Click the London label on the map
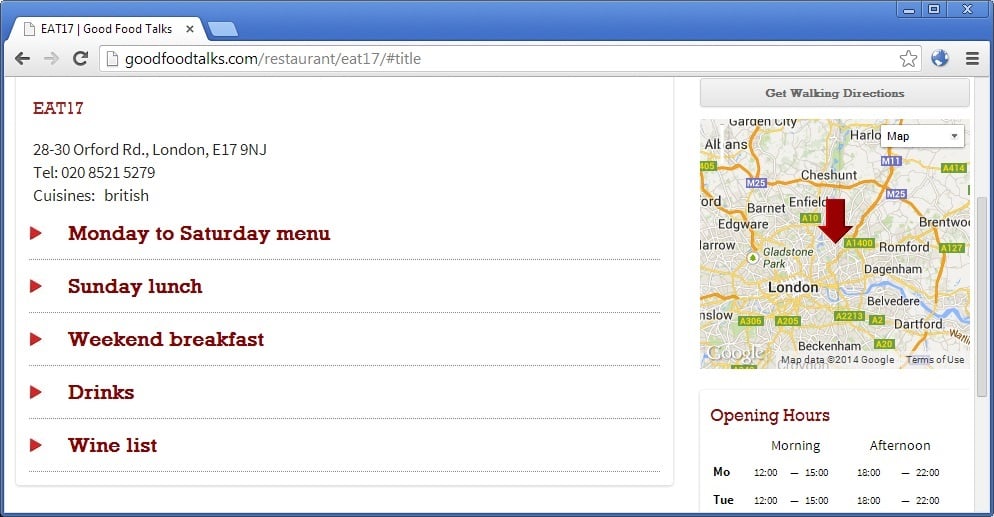The width and height of the screenshot is (994, 517). coord(793,288)
